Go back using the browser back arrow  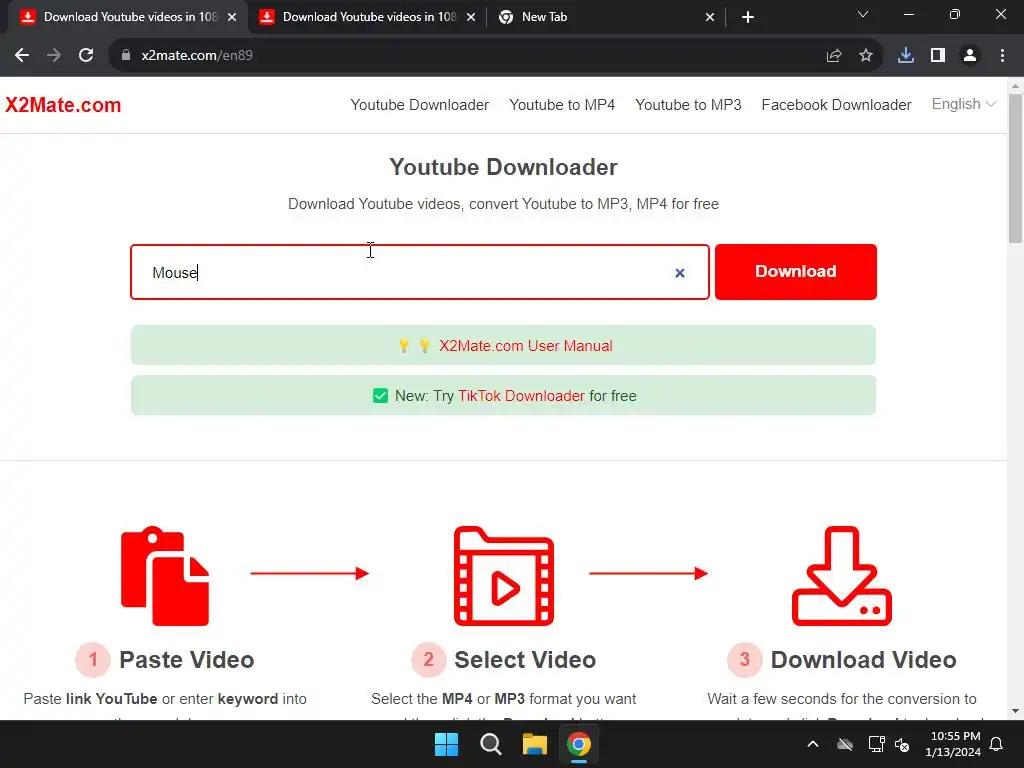[x=22, y=56]
